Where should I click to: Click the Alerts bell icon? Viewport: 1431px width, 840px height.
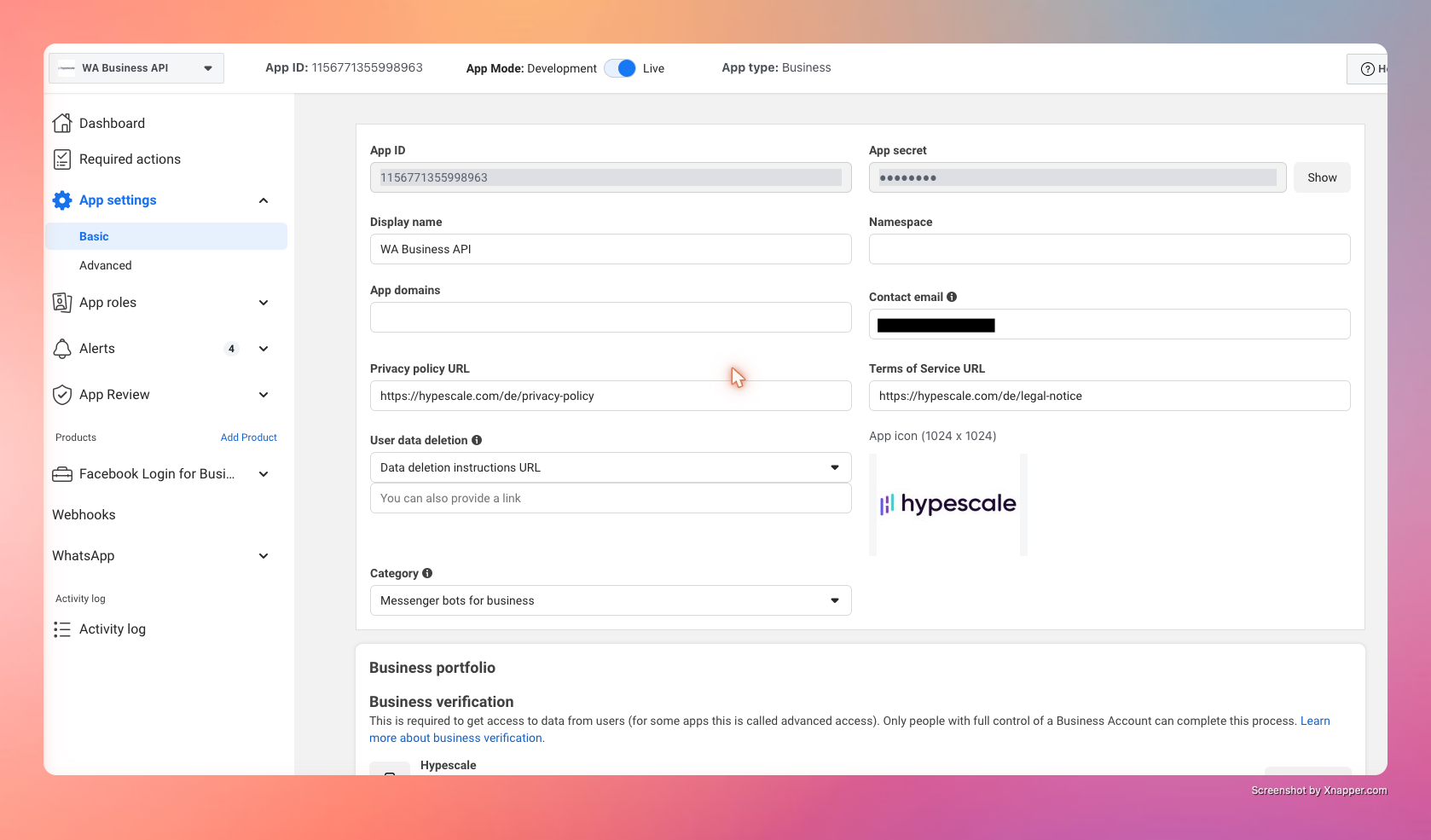point(62,349)
